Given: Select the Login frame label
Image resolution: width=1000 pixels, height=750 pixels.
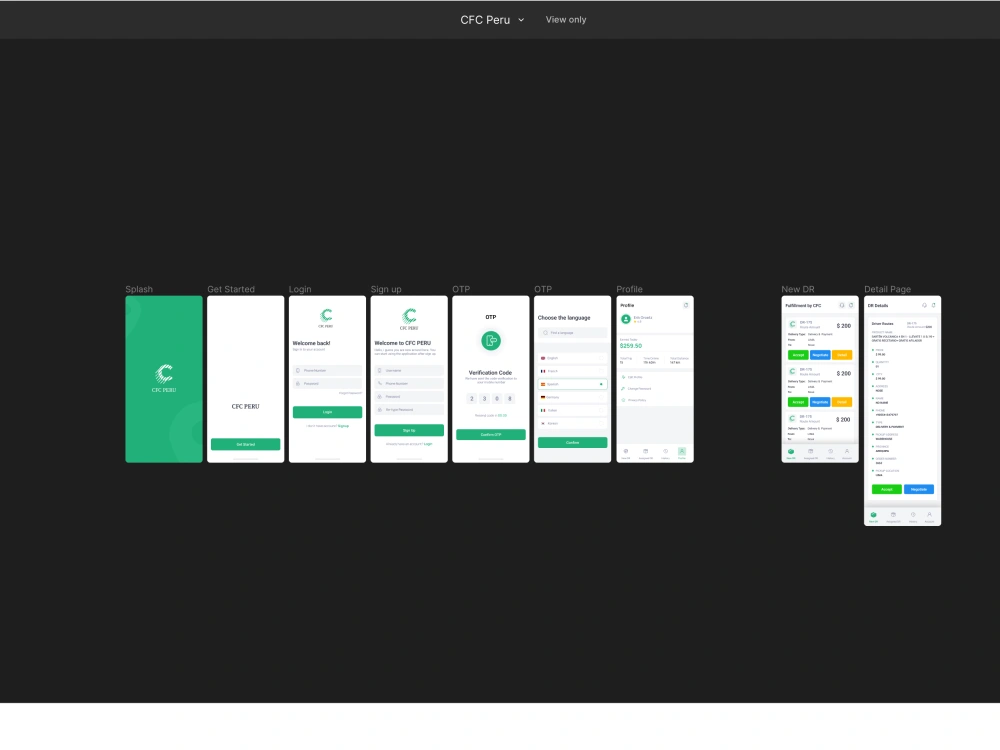Looking at the screenshot, I should pos(300,289).
